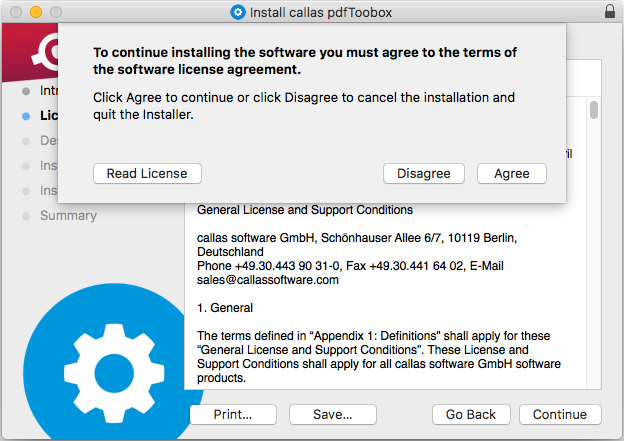624x441 pixels.
Task: Click the large blue gear logo
Action: tap(113, 361)
